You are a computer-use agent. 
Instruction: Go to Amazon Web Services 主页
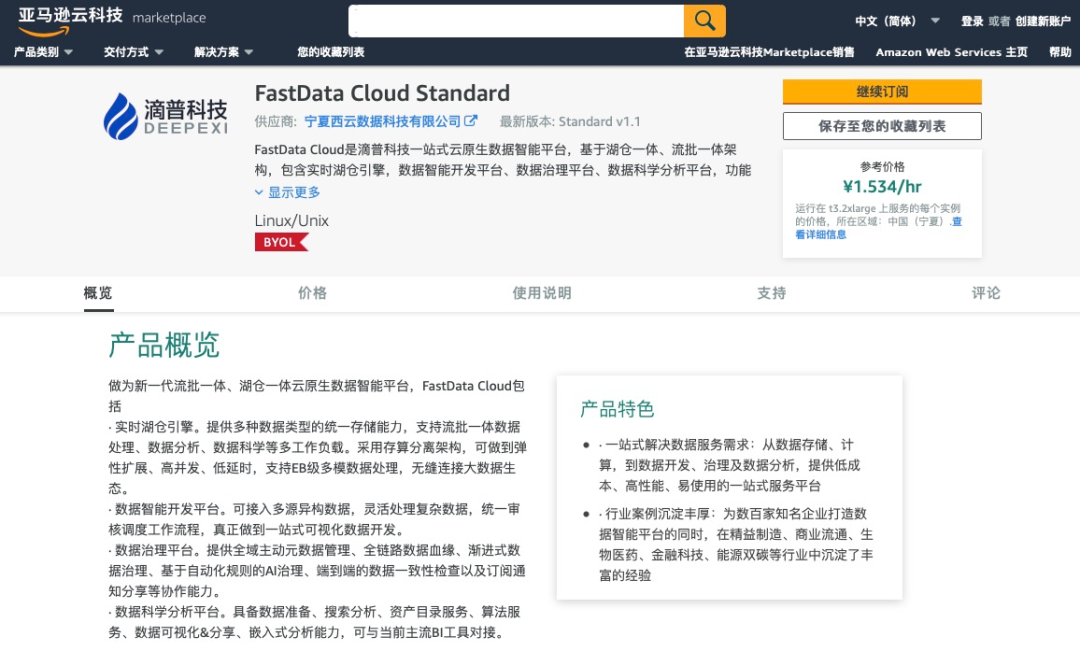point(951,52)
